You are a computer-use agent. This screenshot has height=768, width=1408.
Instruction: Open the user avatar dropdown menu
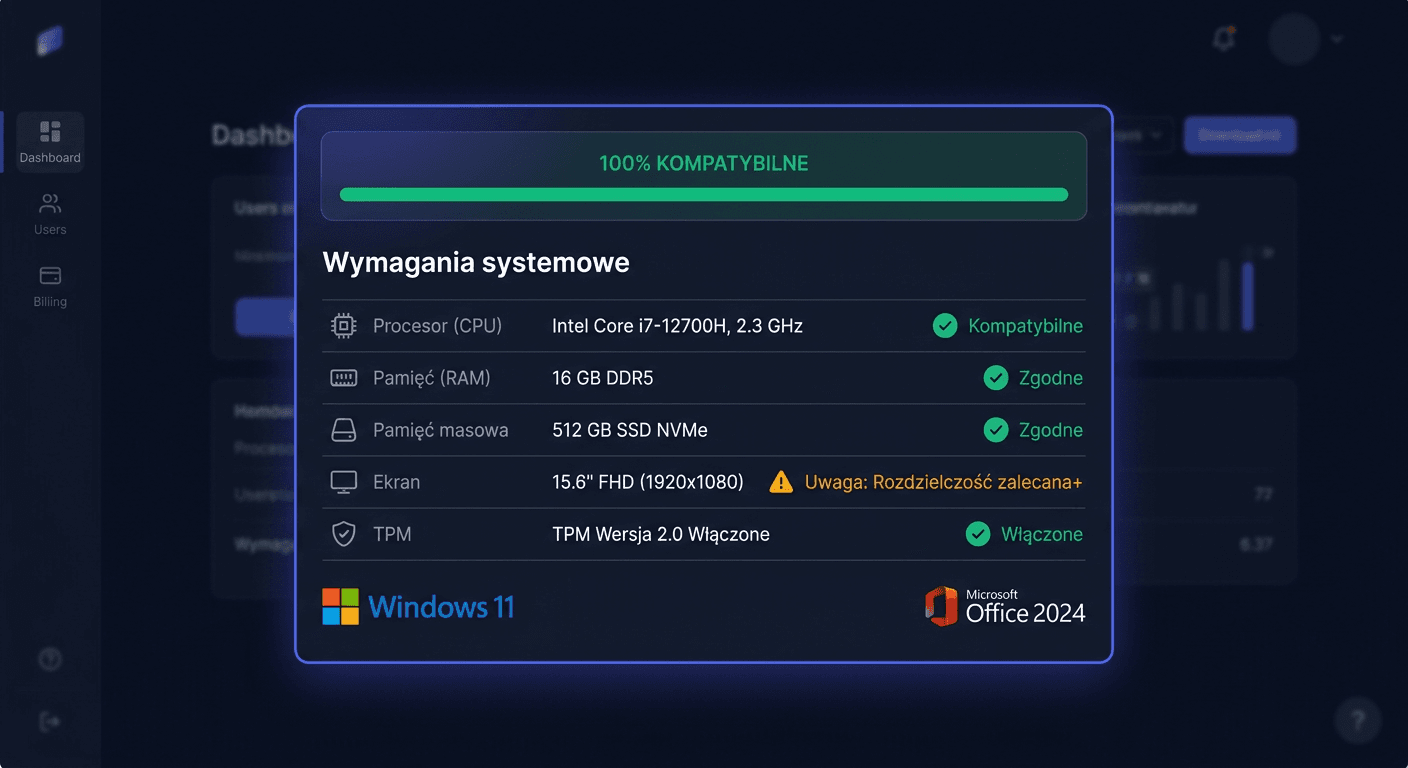pos(1300,39)
